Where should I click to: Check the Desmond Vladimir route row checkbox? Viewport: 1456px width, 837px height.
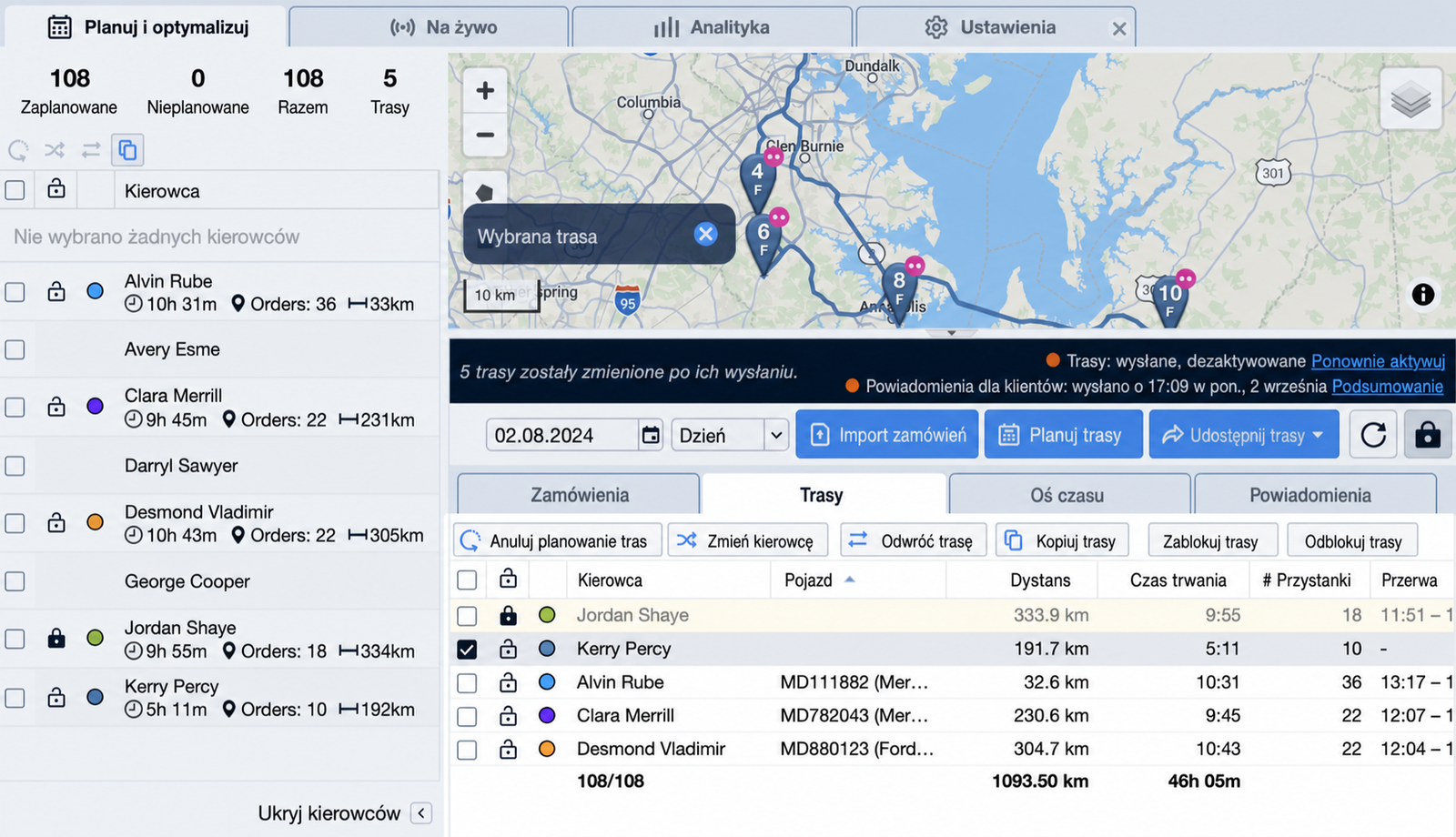(467, 751)
